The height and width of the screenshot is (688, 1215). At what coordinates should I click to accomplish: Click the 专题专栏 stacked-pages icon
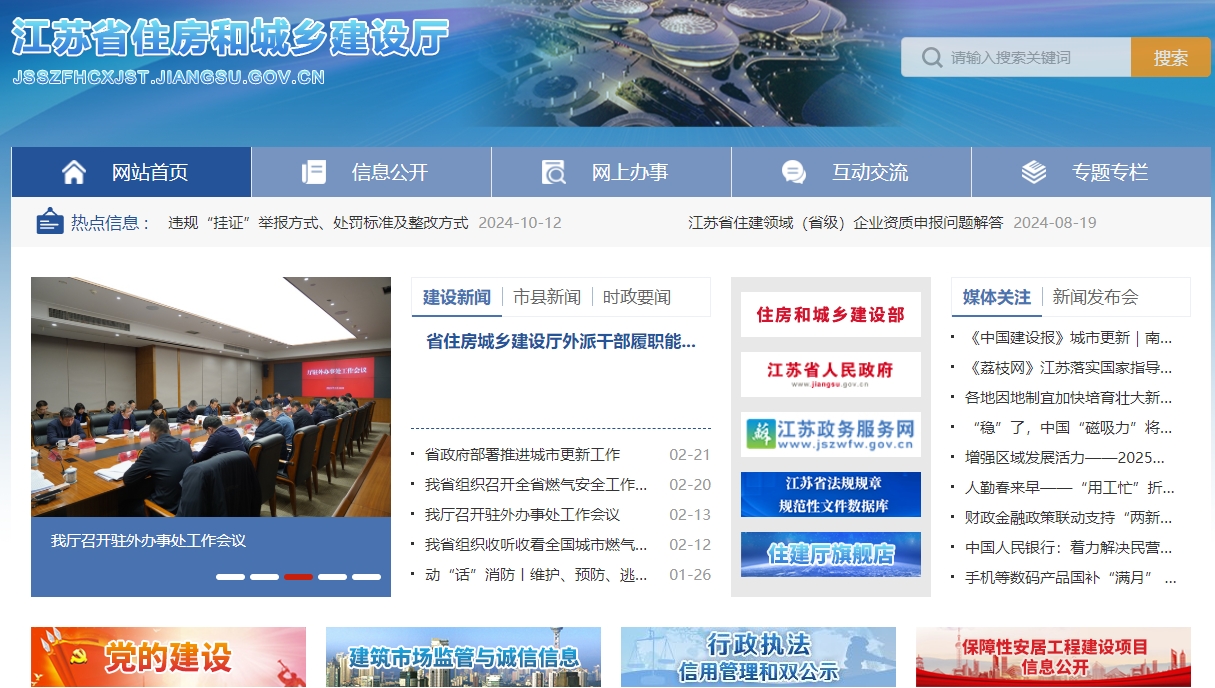tap(1034, 171)
